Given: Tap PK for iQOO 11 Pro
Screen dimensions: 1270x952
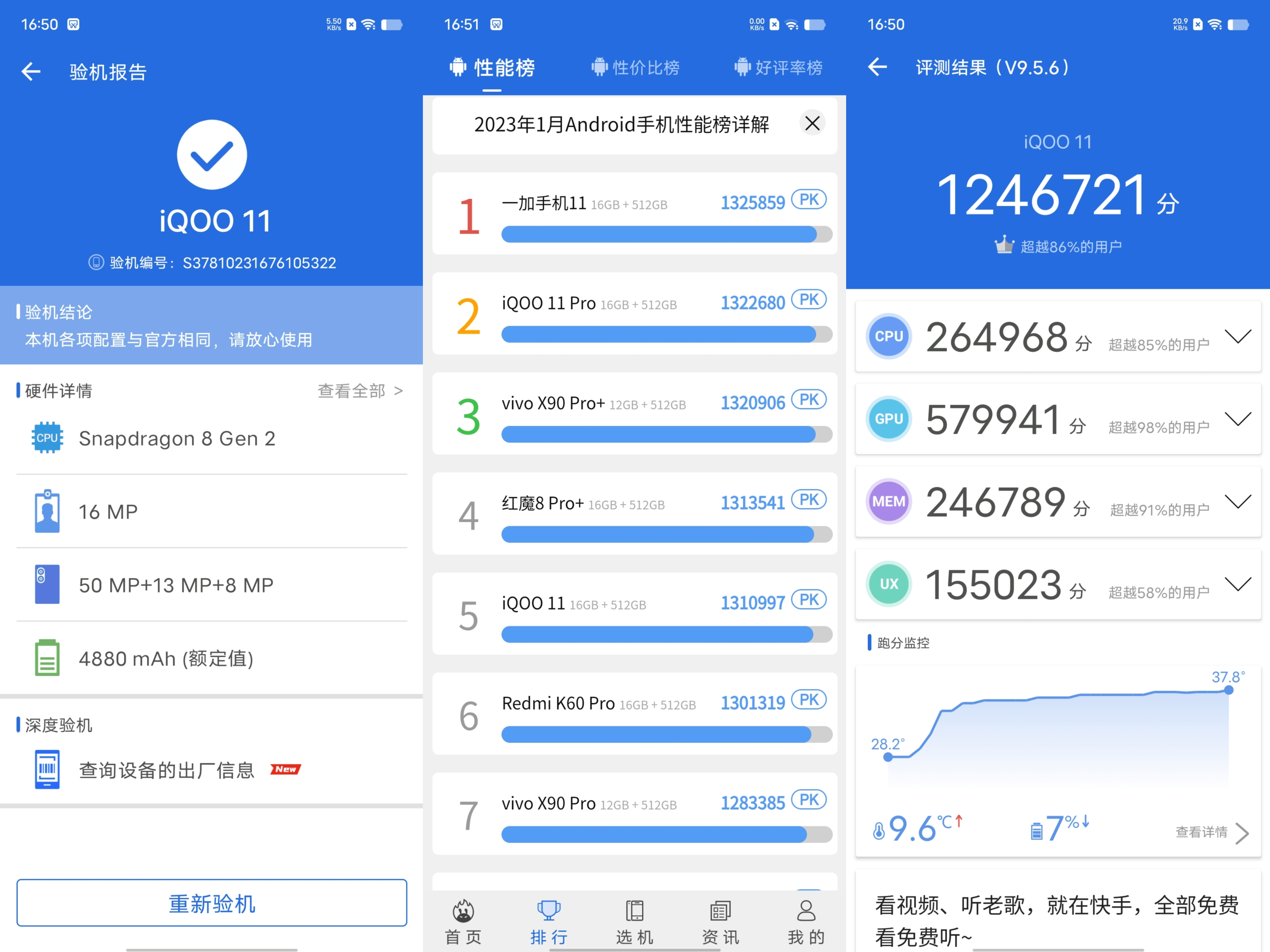Looking at the screenshot, I should click(809, 299).
